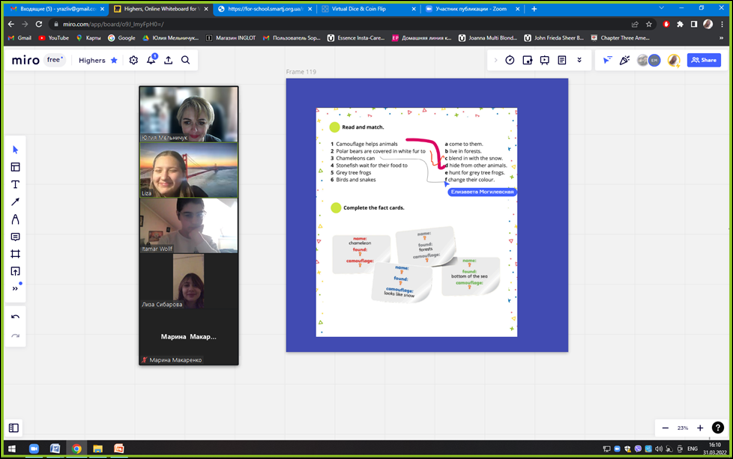
Task: Open the Upload tool in left toolbar
Action: [15, 271]
